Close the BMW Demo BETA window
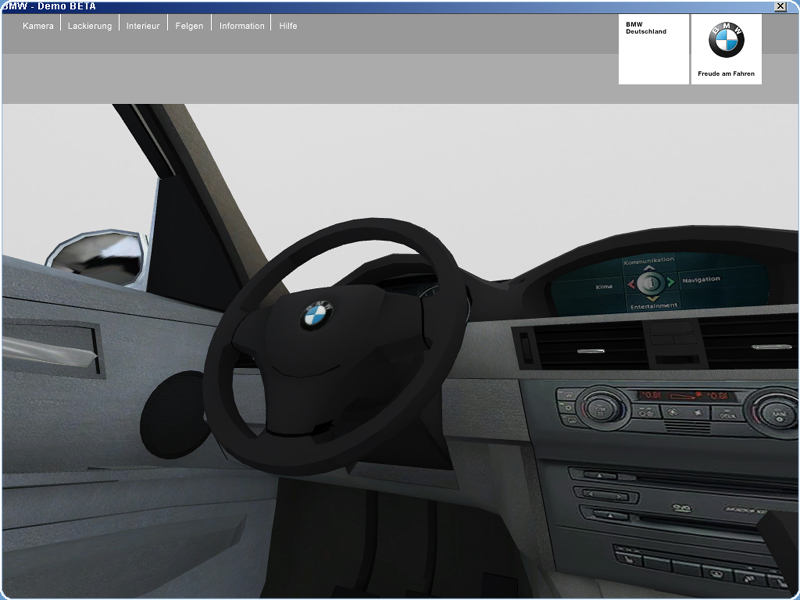Image resolution: width=800 pixels, height=600 pixels. (780, 6)
